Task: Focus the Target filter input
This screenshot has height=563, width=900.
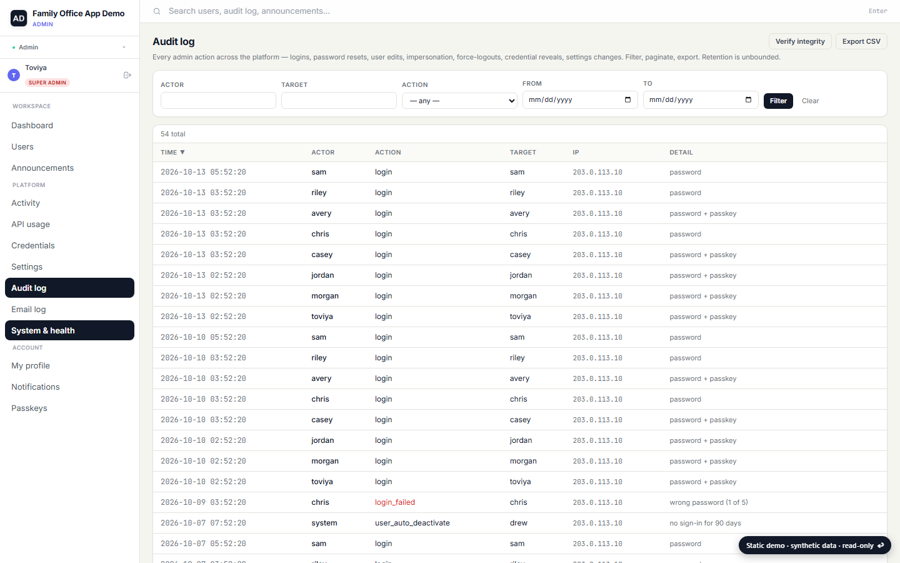Action: pos(339,100)
